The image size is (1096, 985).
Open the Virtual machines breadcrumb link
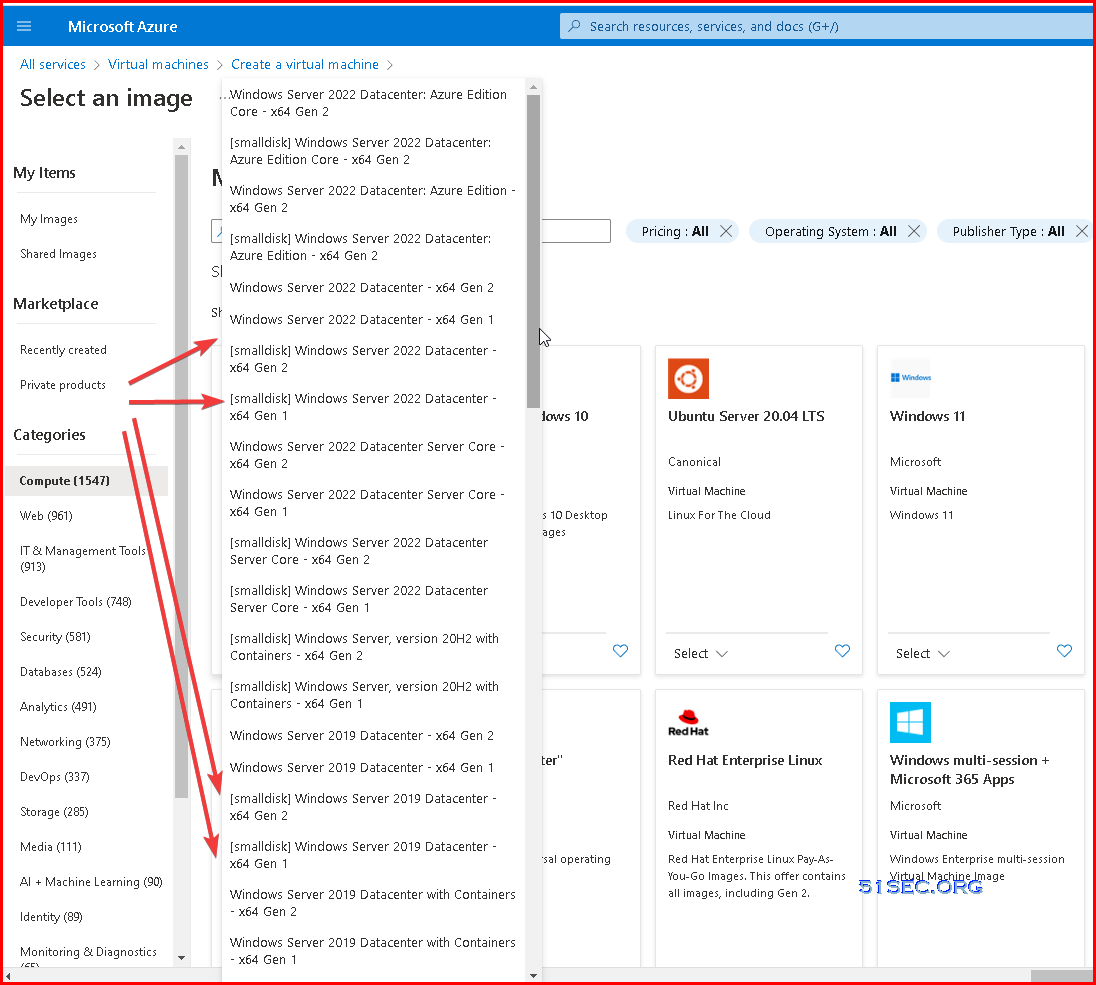click(158, 64)
